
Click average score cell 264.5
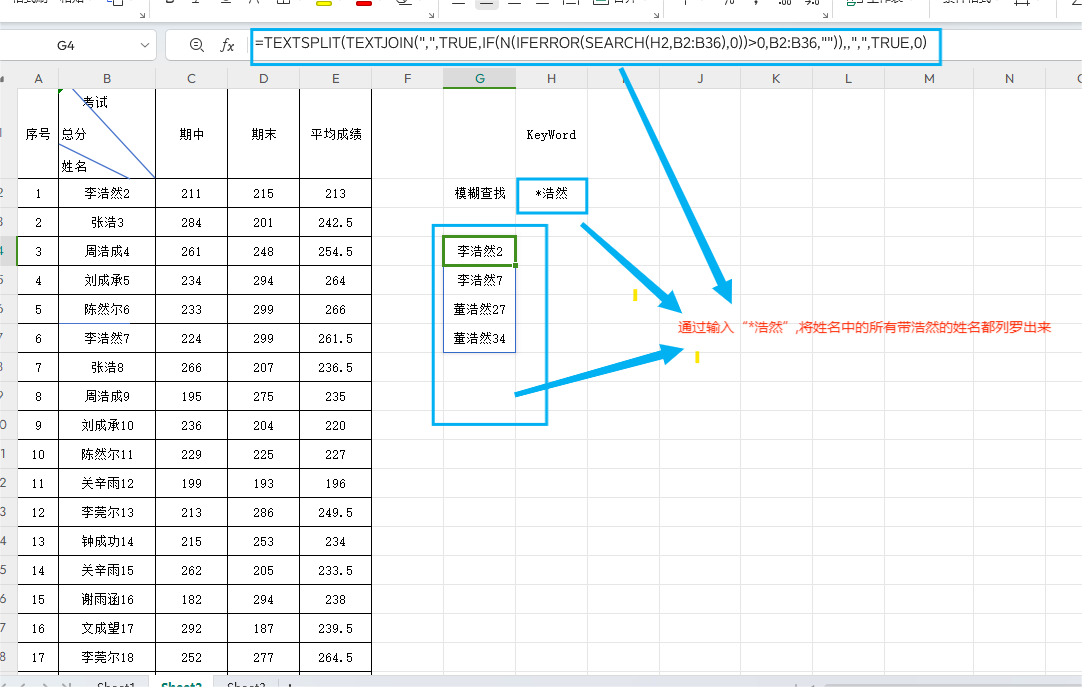[335, 657]
